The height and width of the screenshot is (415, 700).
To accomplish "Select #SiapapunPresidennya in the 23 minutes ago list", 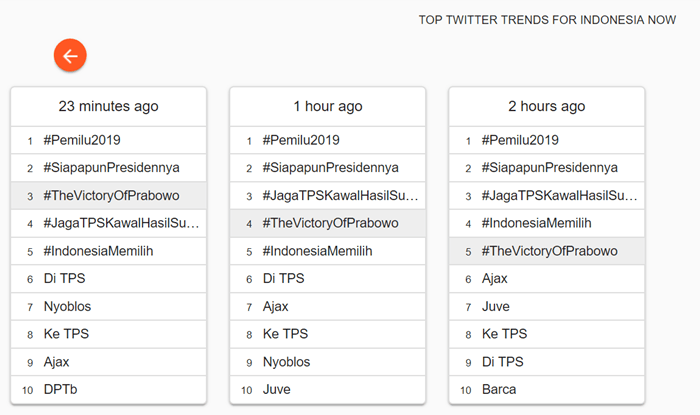I will coord(111,167).
